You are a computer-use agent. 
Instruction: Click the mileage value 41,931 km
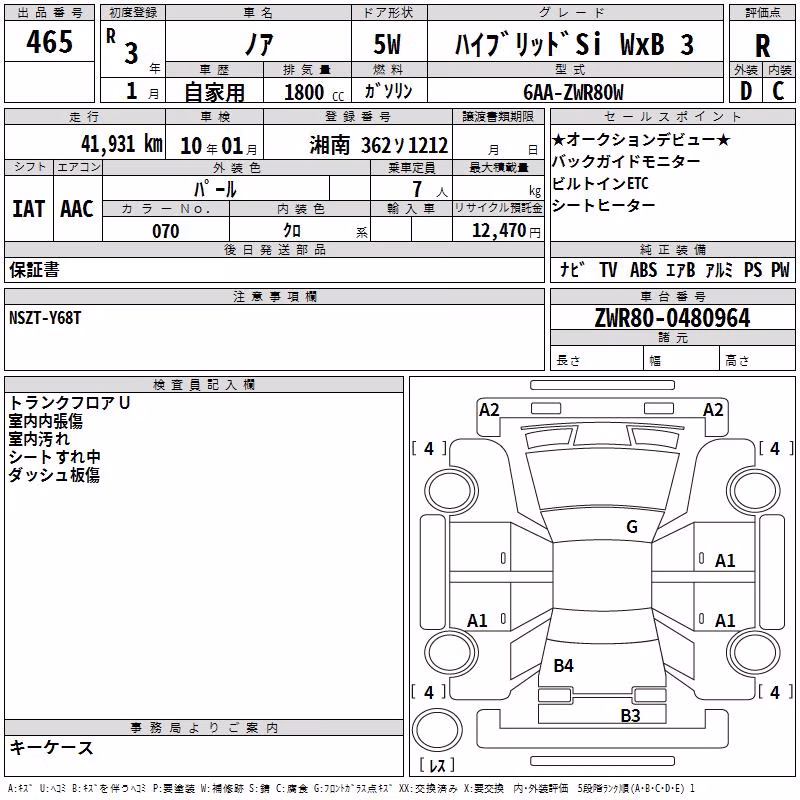click(x=122, y=144)
